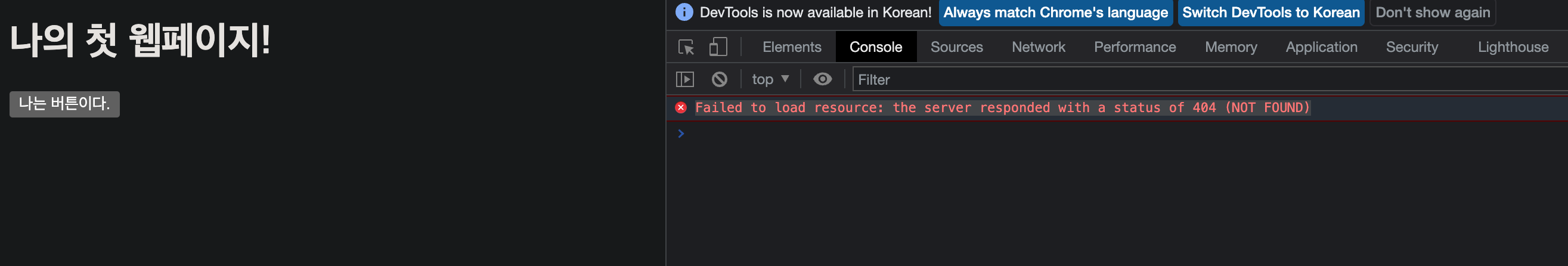Select the Network tab
Image resolution: width=1568 pixels, height=266 pixels.
point(1039,47)
